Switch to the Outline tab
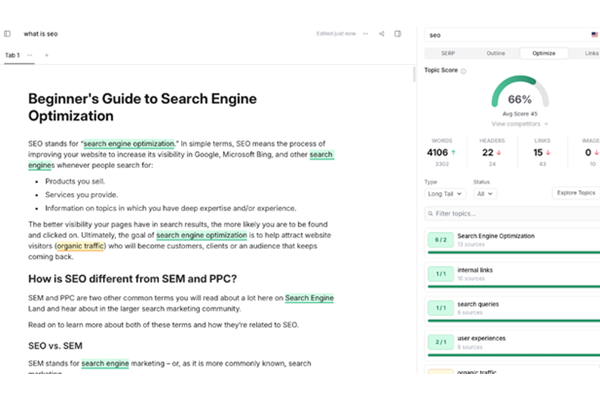The width and height of the screenshot is (600, 400). point(495,52)
